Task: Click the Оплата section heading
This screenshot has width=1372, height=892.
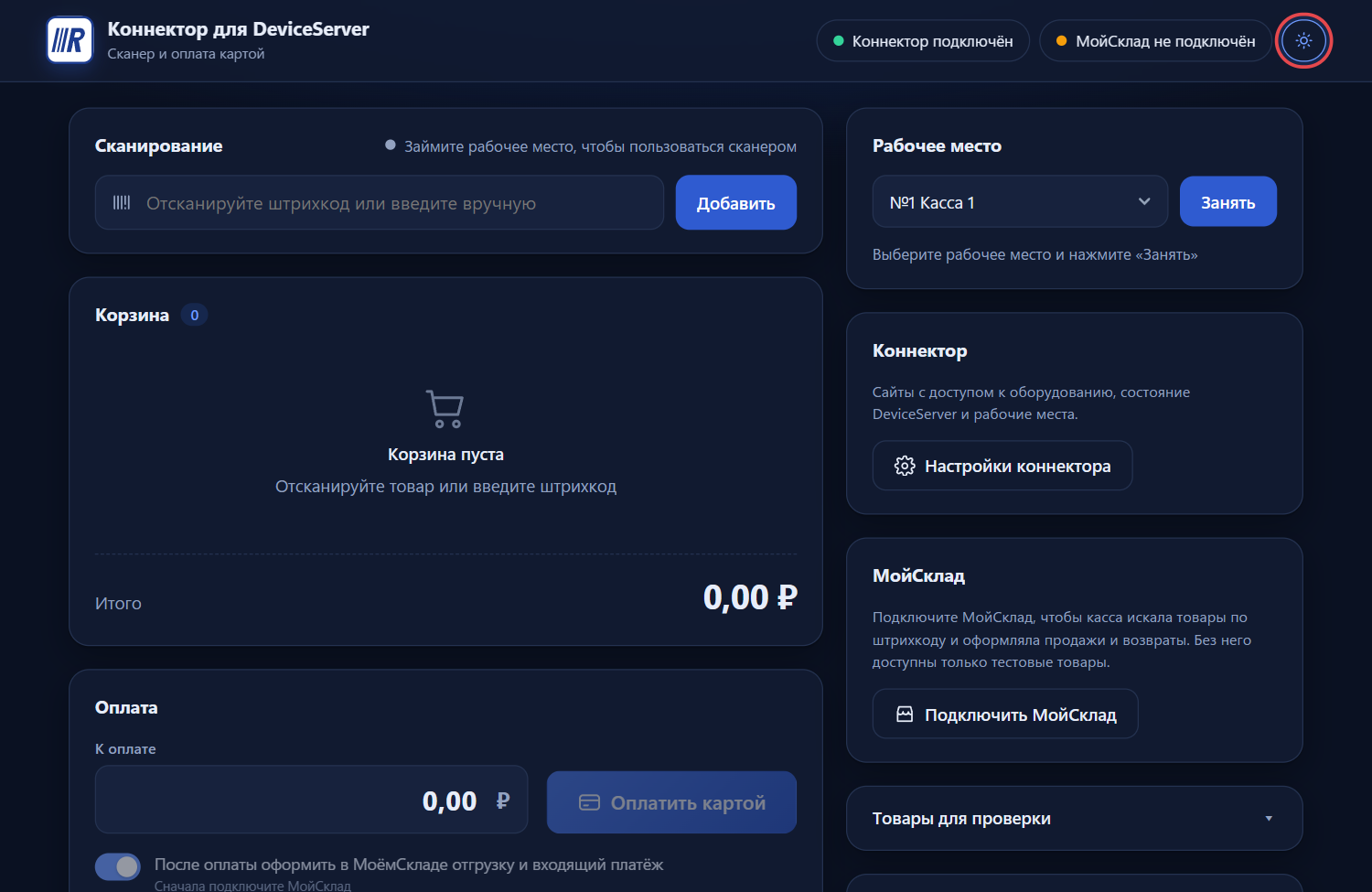Action: point(126,707)
